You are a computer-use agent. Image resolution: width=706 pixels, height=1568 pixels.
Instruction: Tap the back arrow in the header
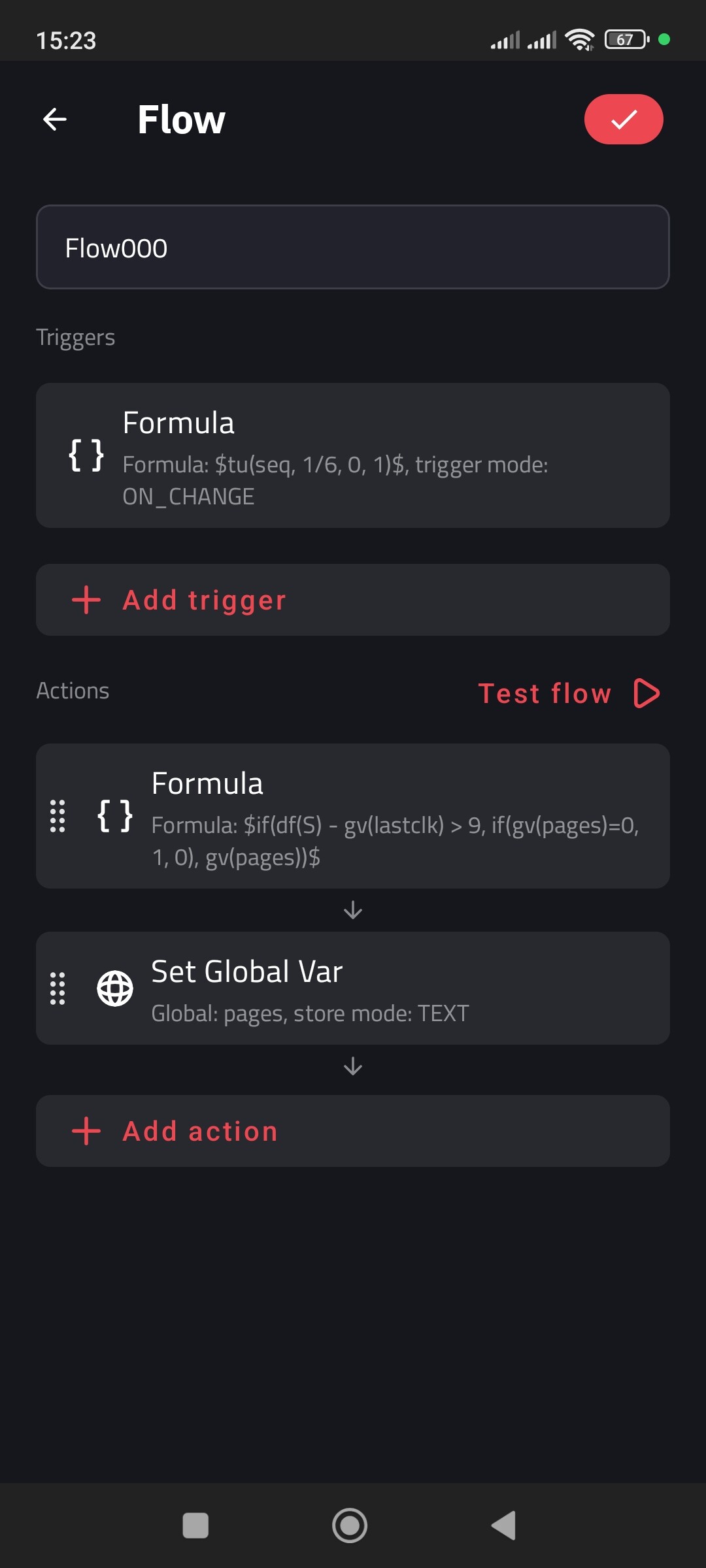tap(55, 119)
